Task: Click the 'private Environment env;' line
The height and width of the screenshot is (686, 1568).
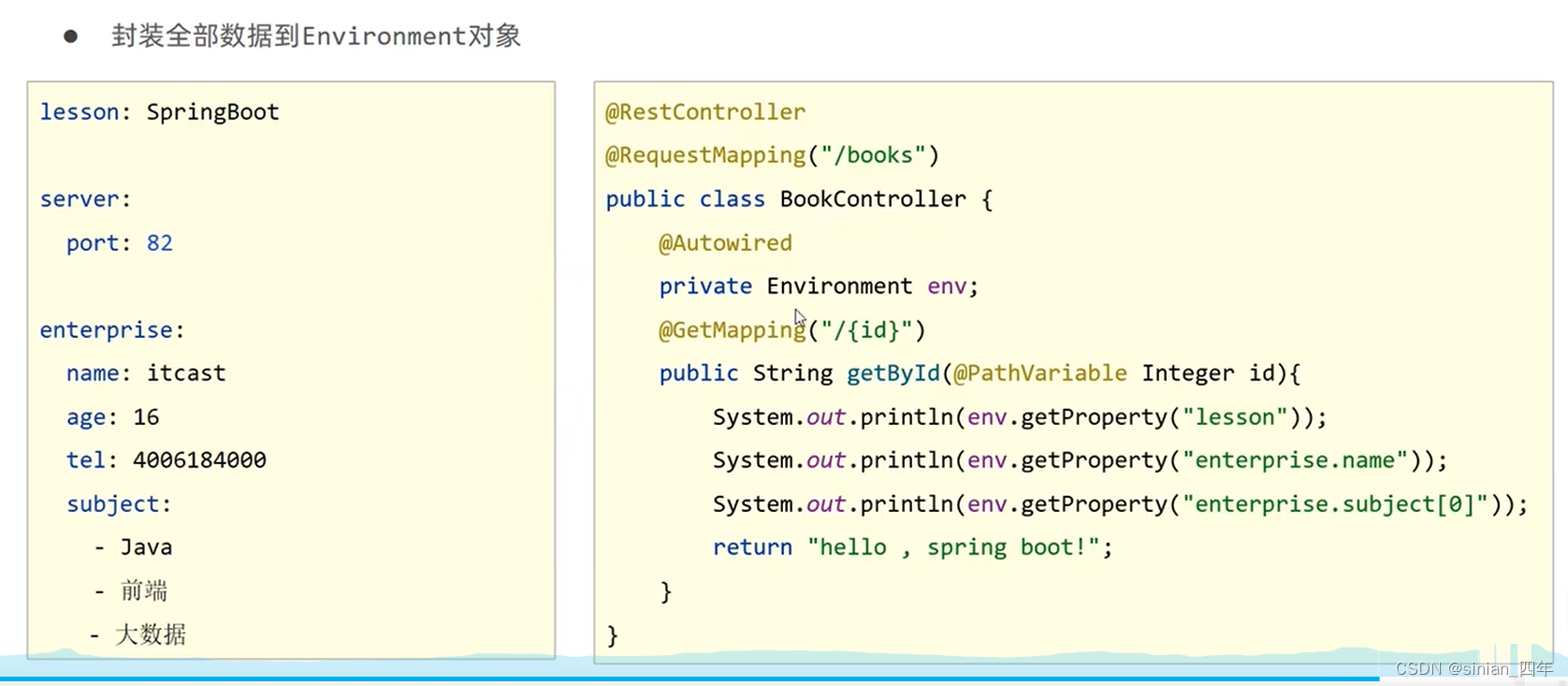Action: (819, 286)
